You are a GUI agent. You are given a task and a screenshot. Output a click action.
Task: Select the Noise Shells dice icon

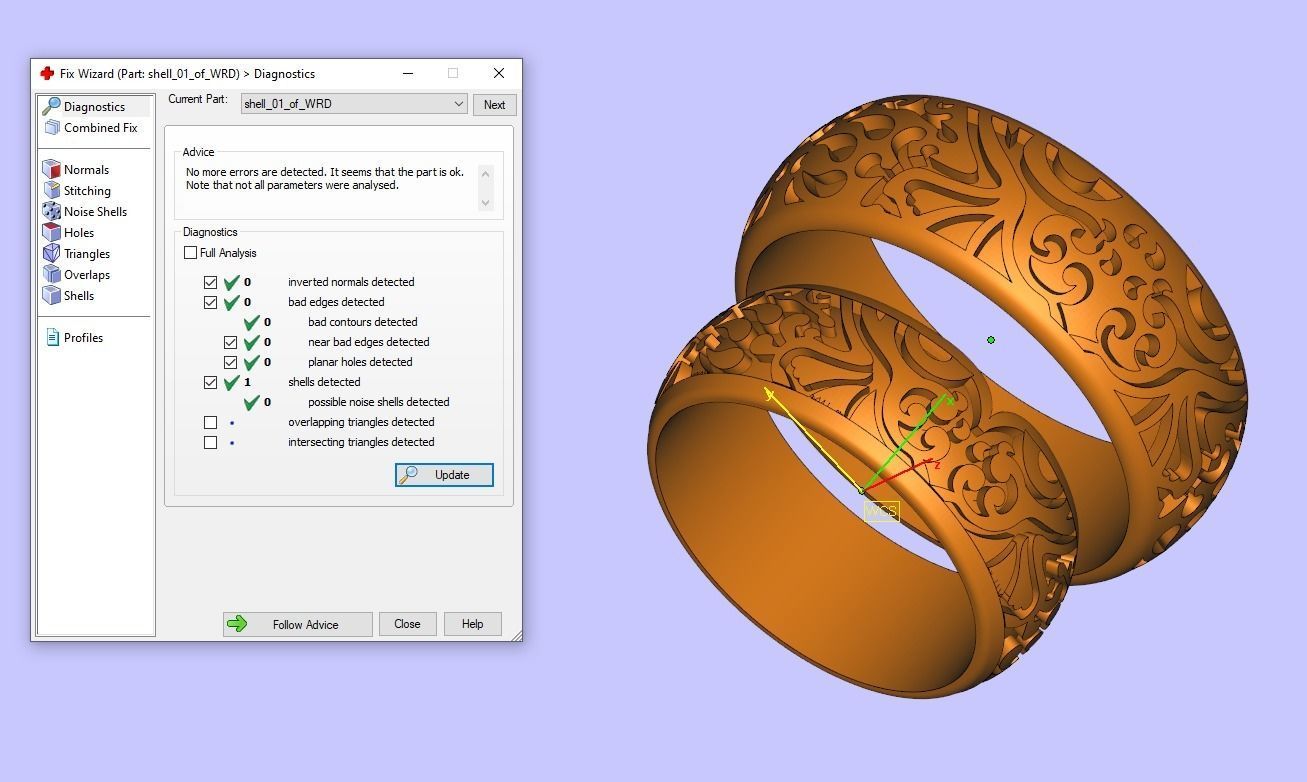[51, 211]
